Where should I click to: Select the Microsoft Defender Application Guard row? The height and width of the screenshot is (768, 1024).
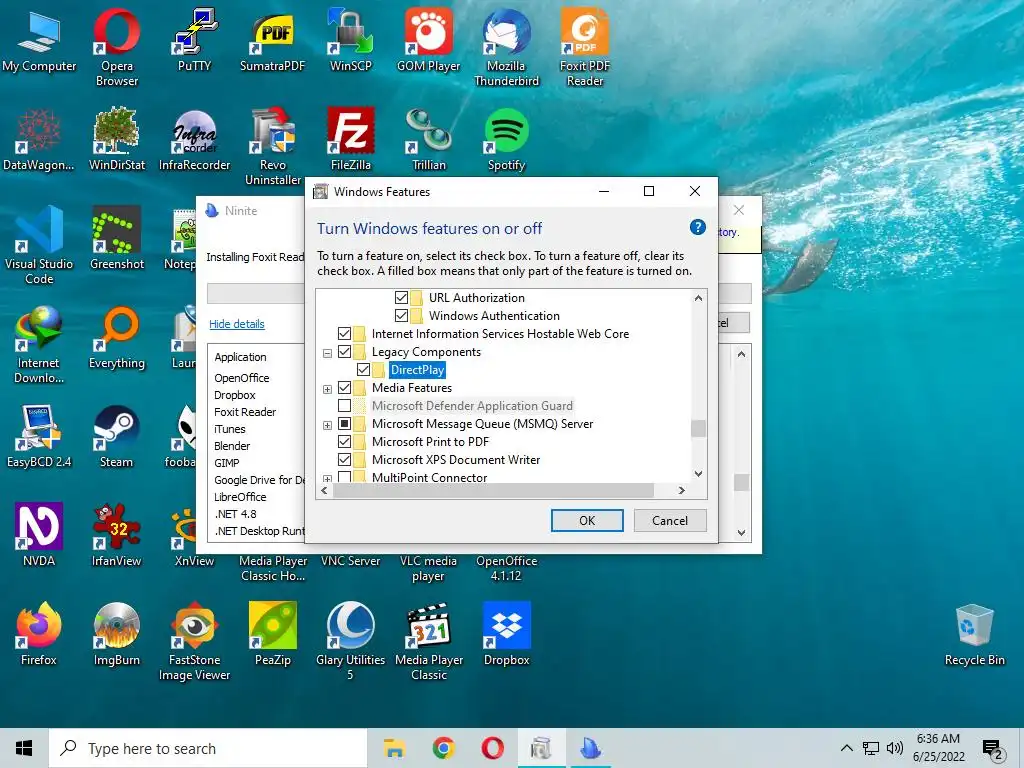472,406
